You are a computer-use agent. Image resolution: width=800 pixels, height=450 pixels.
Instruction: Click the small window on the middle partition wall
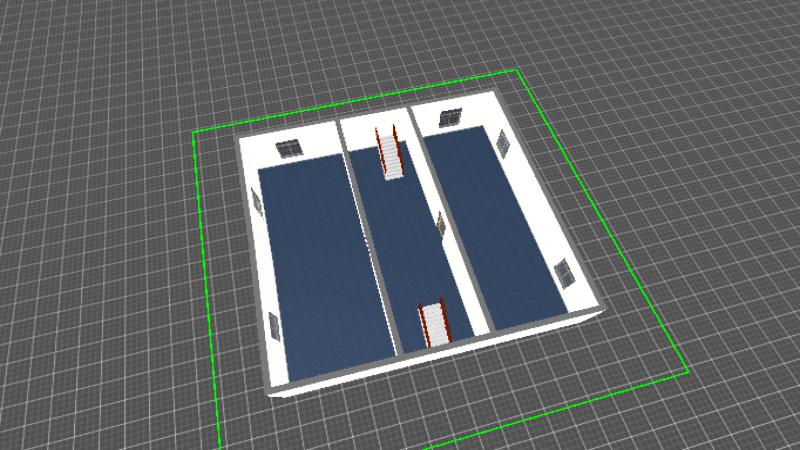point(441,226)
